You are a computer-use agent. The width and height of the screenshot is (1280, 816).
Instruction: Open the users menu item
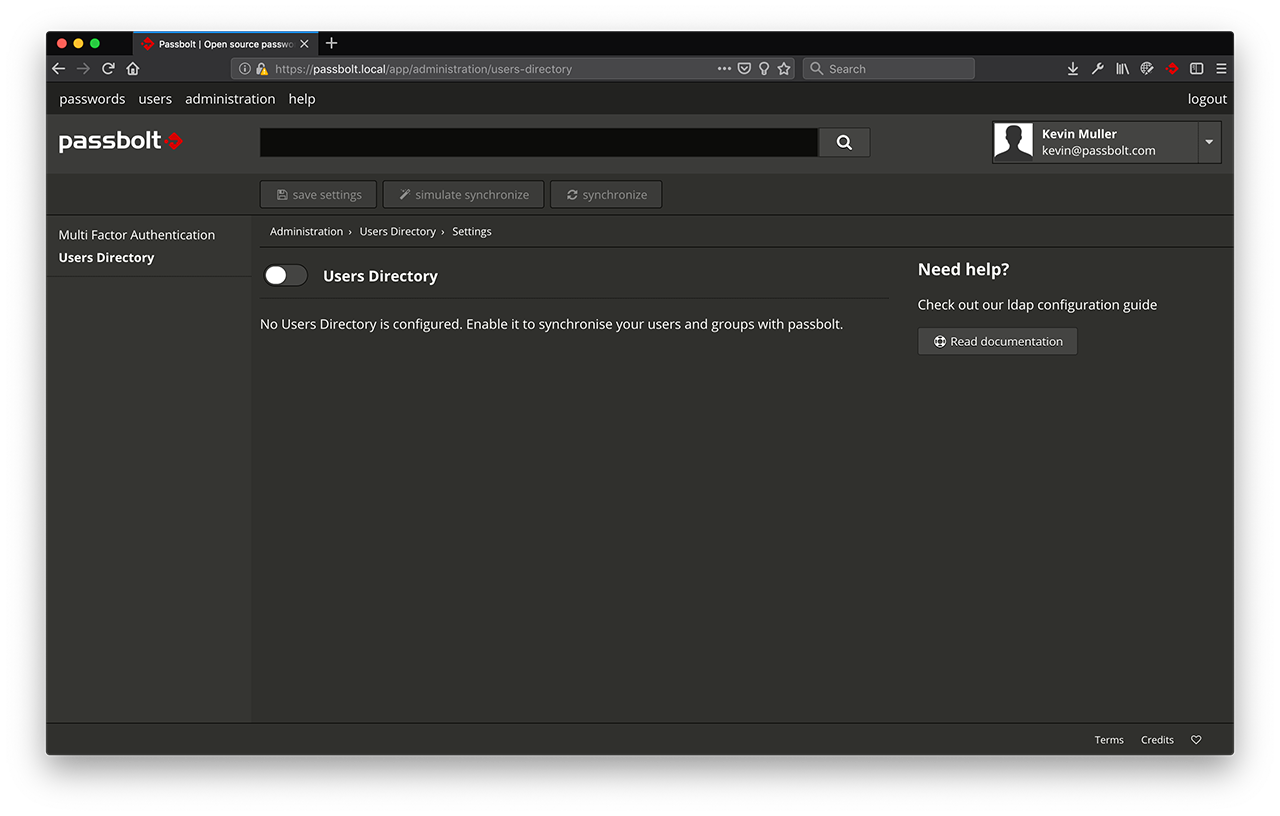point(155,99)
